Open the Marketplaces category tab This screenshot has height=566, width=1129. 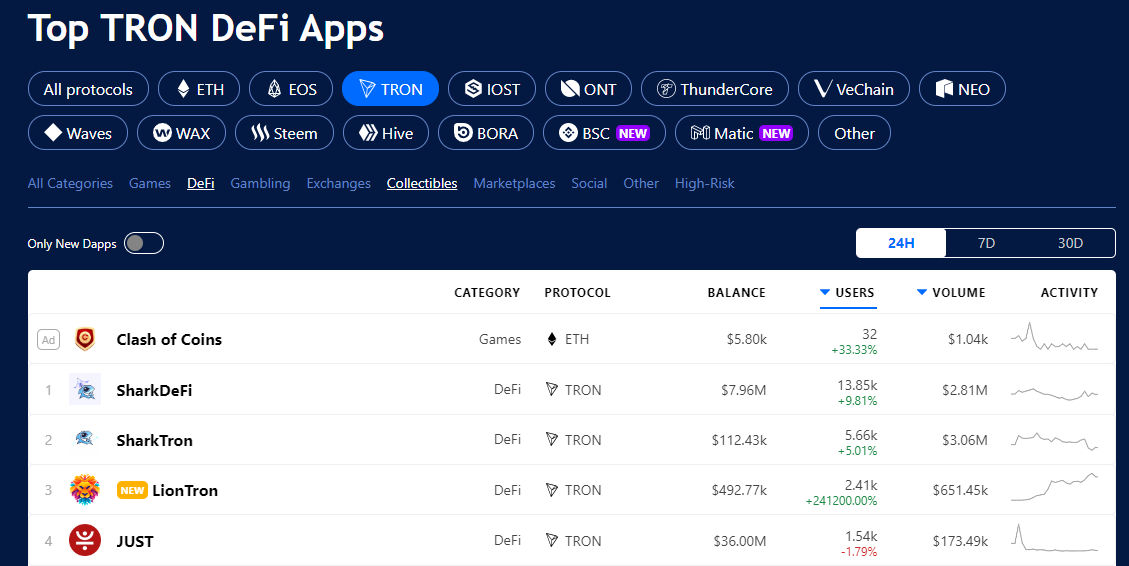[x=514, y=184]
